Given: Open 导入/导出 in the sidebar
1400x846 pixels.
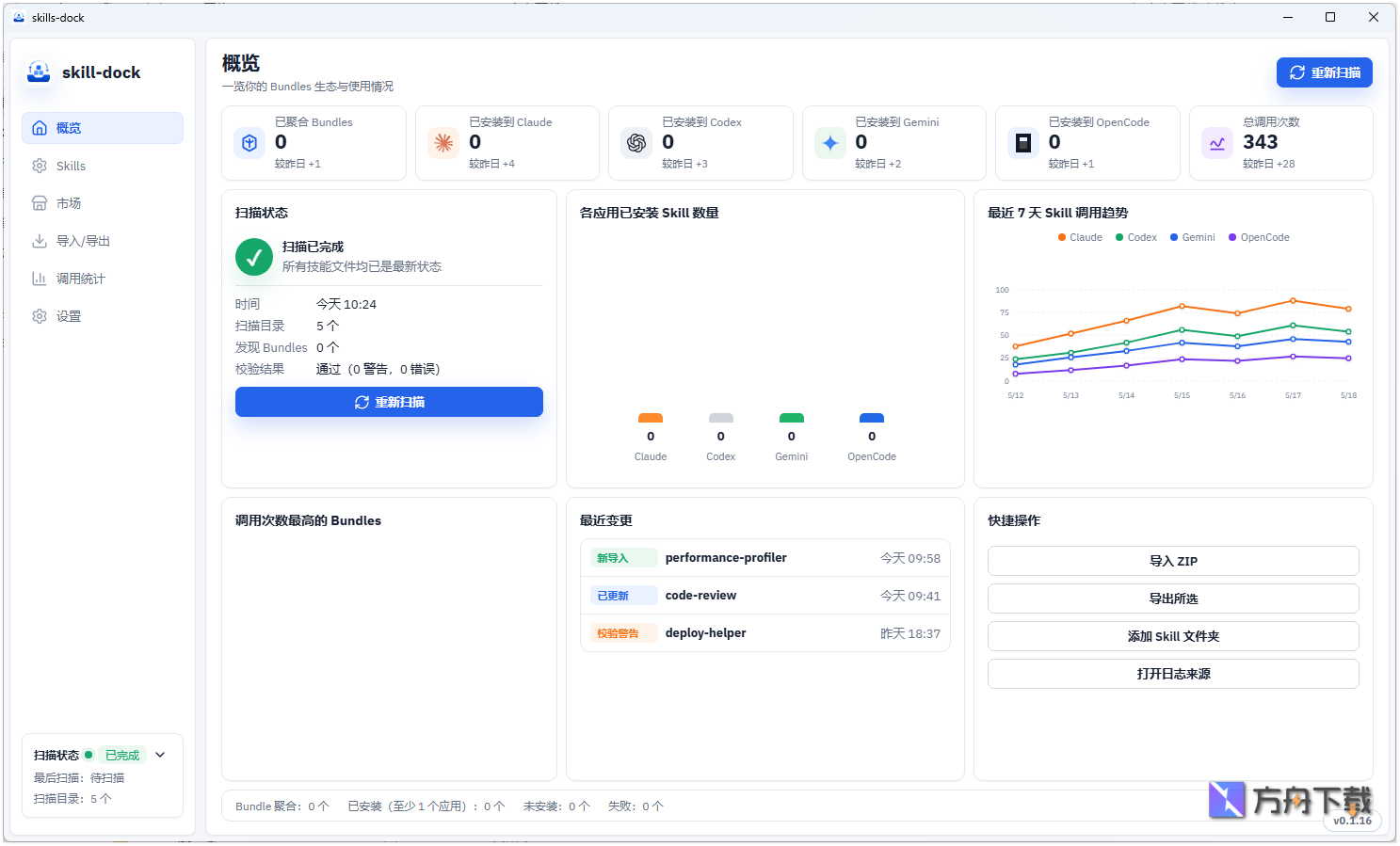Looking at the screenshot, I should pos(103,241).
